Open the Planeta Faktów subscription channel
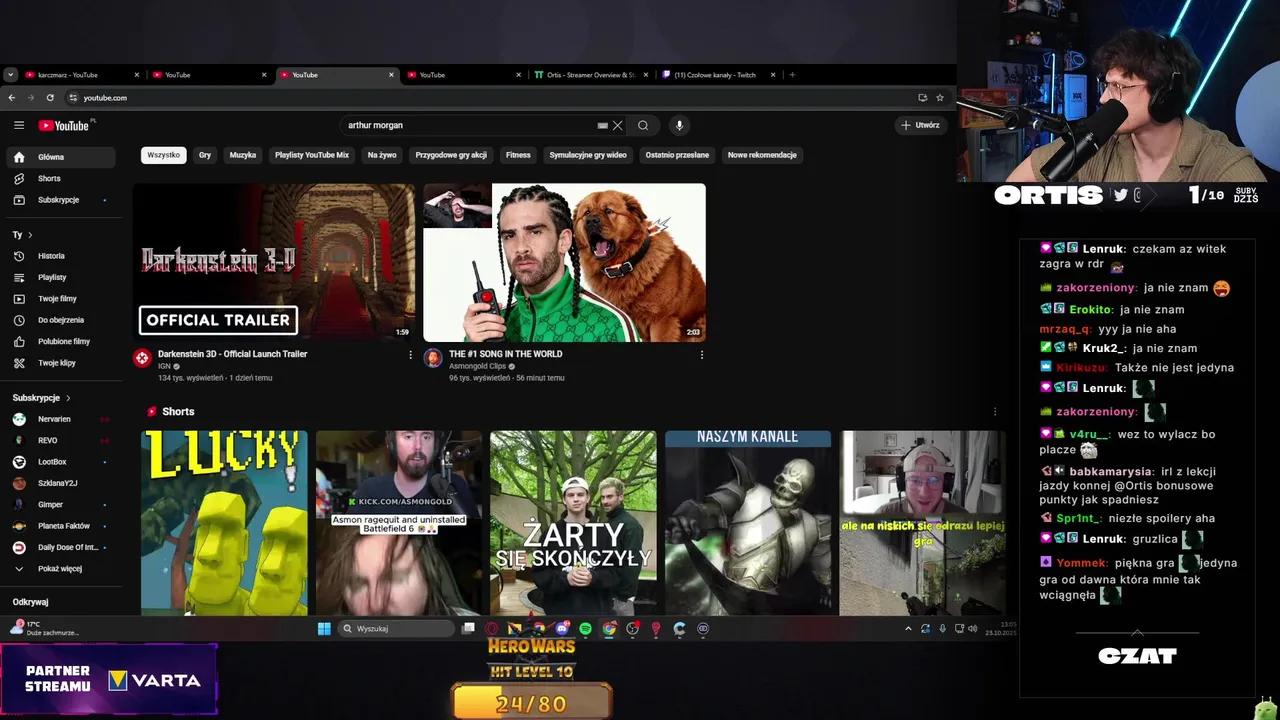Image resolution: width=1280 pixels, height=720 pixels. click(x=60, y=526)
